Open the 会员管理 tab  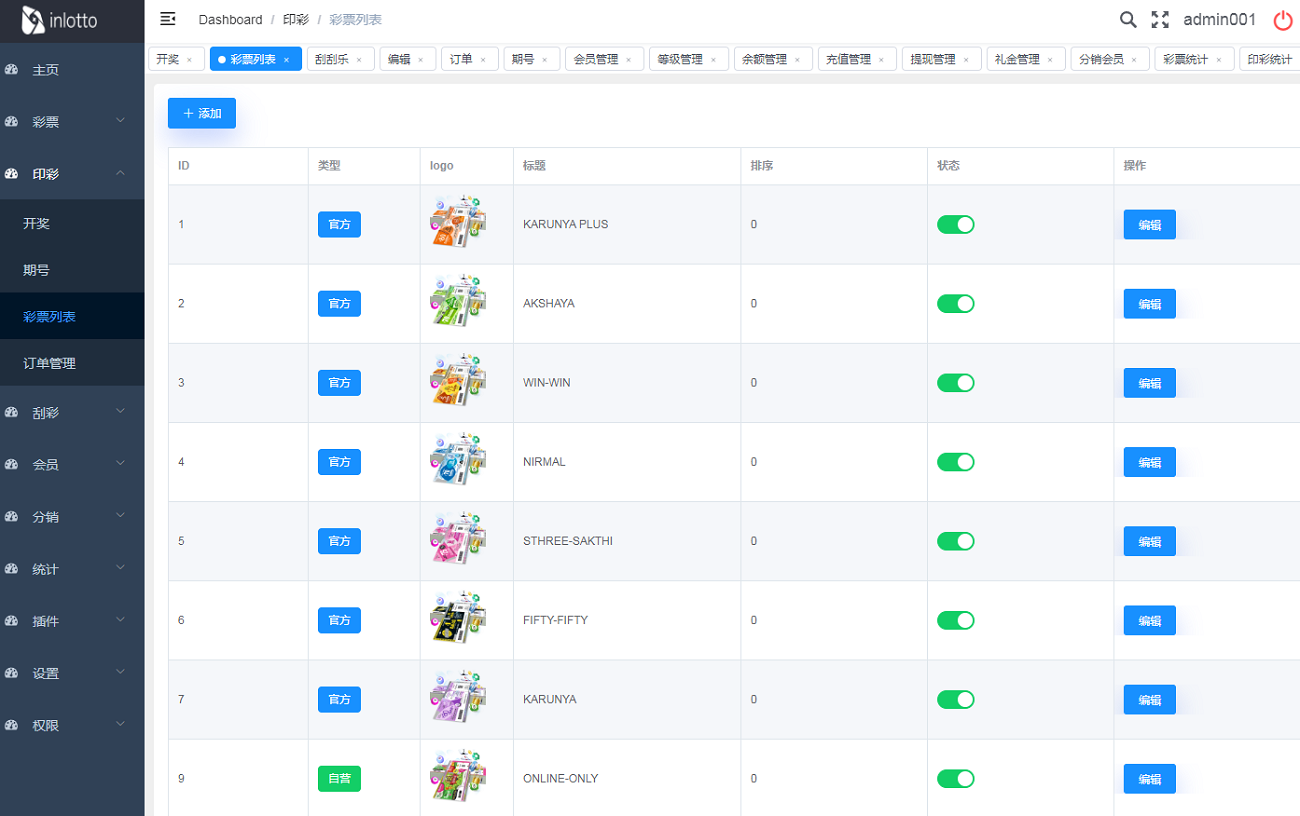(597, 58)
